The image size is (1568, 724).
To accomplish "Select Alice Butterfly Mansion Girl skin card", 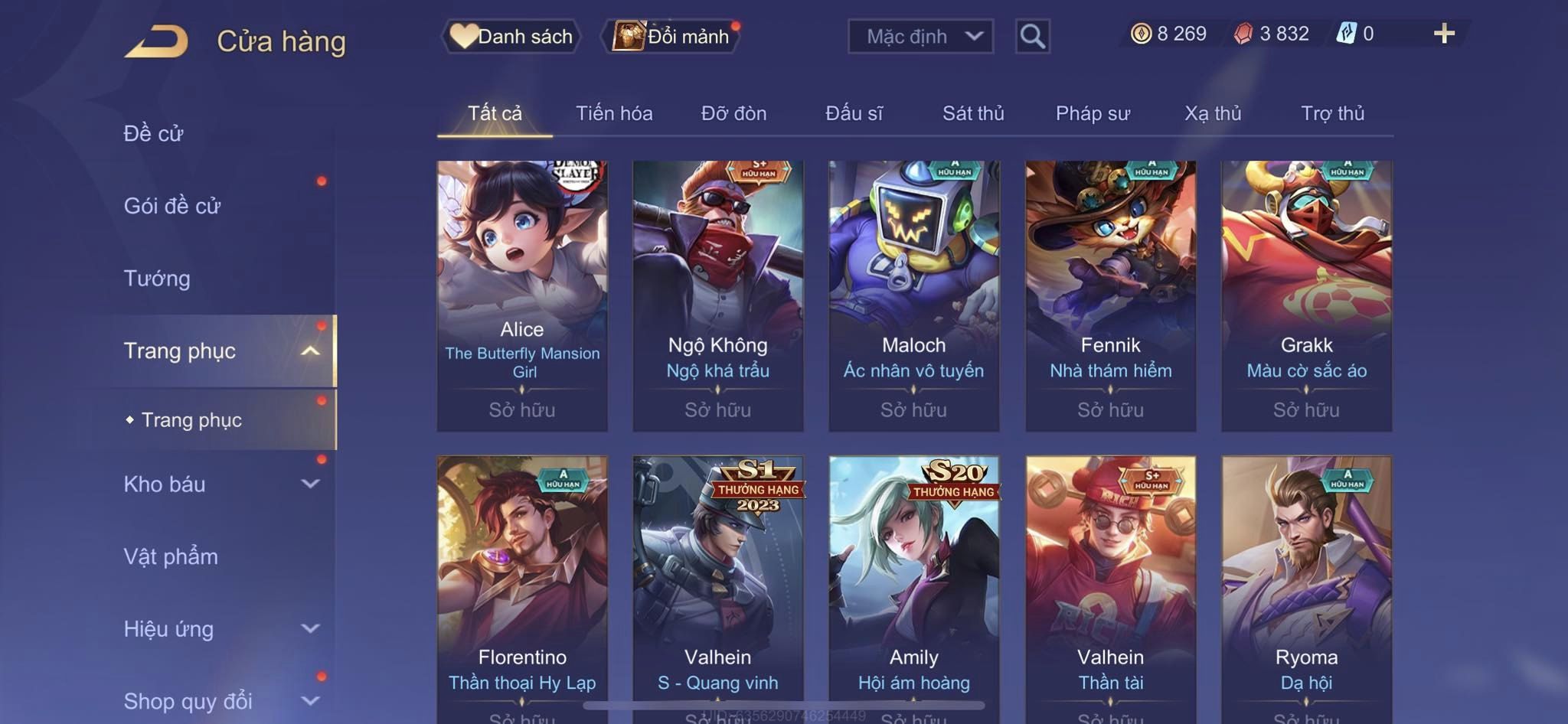I will [522, 295].
